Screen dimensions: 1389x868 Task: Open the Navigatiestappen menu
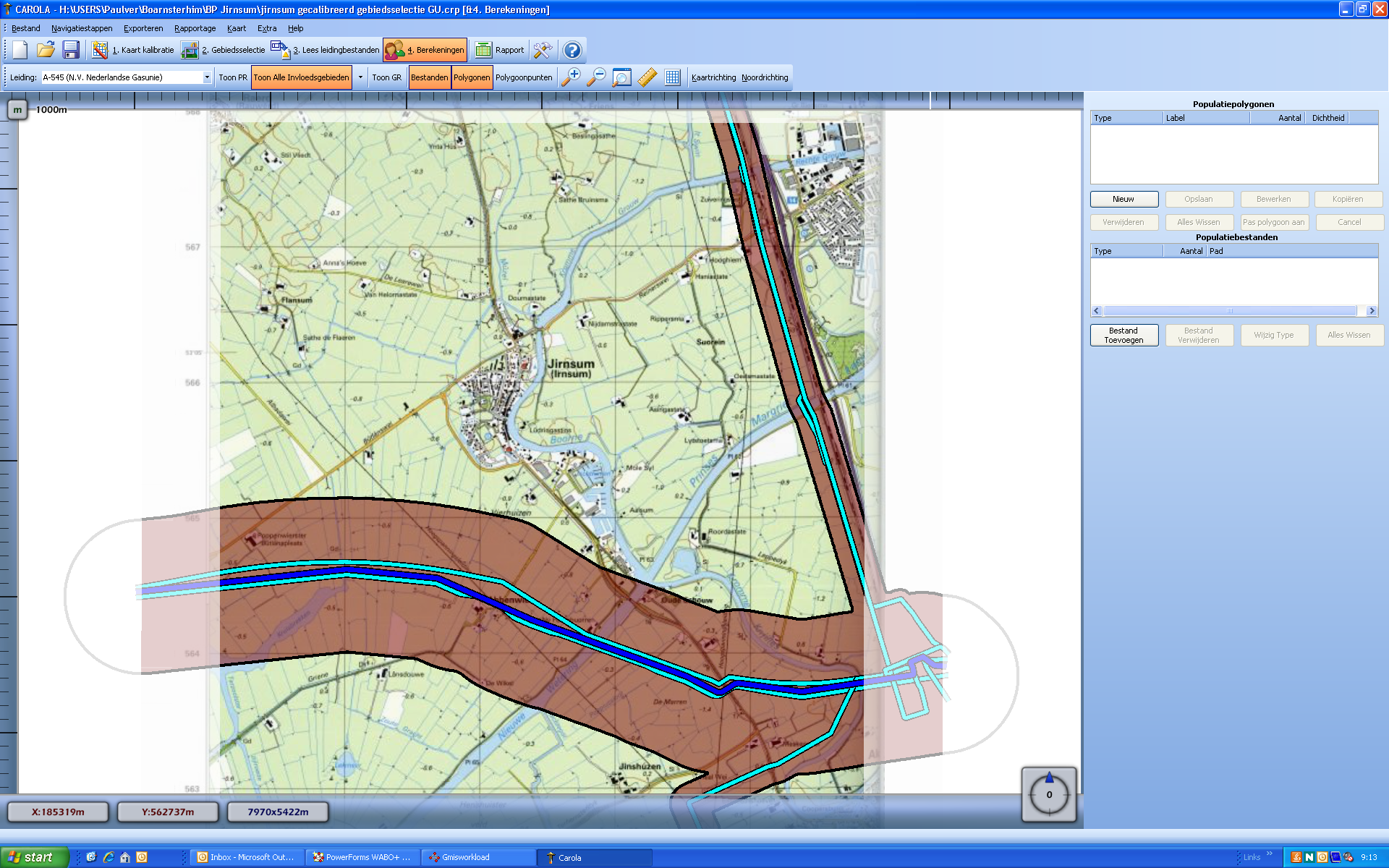(x=82, y=28)
